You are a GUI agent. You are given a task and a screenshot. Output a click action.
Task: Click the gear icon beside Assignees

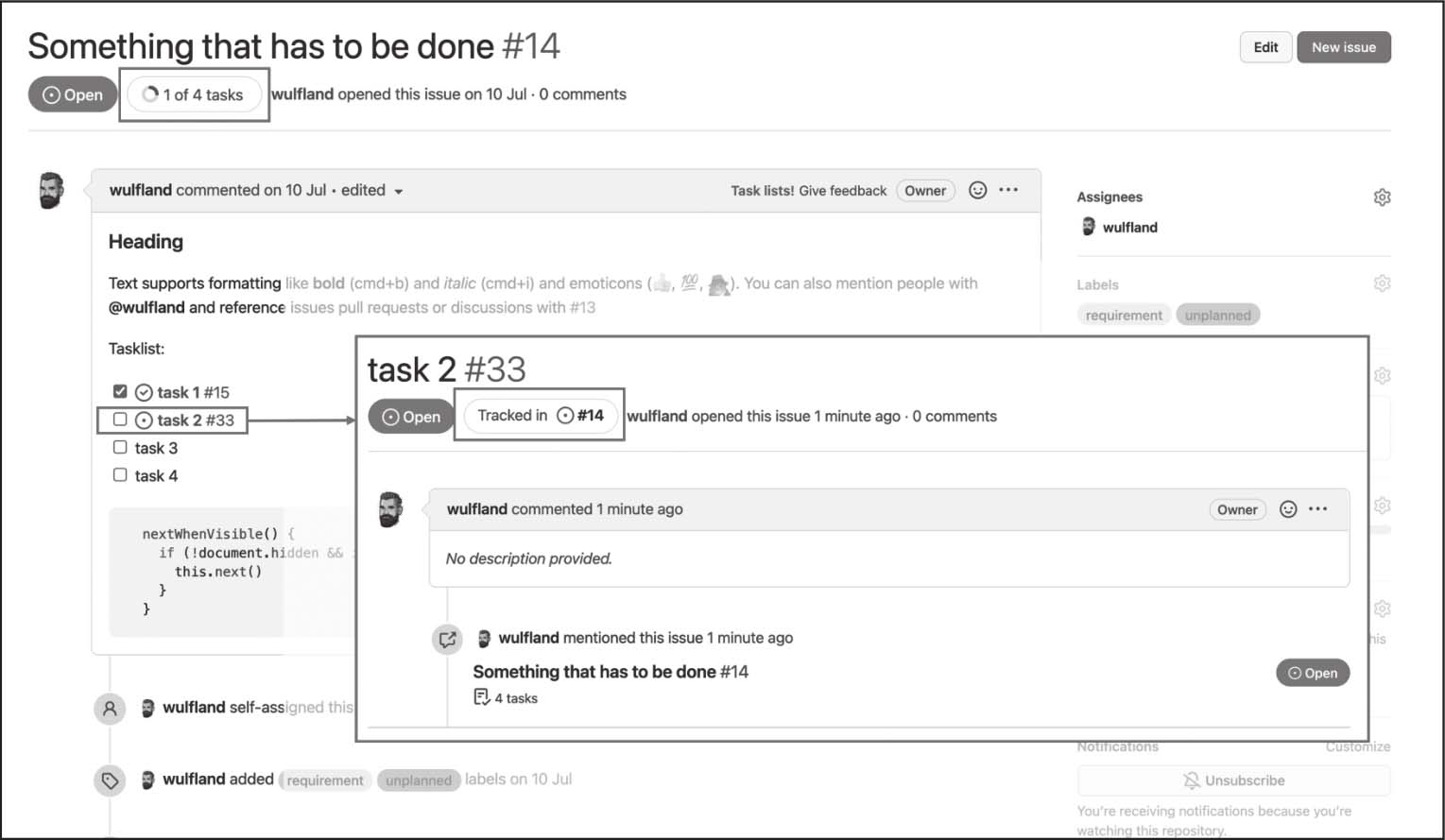pos(1382,197)
